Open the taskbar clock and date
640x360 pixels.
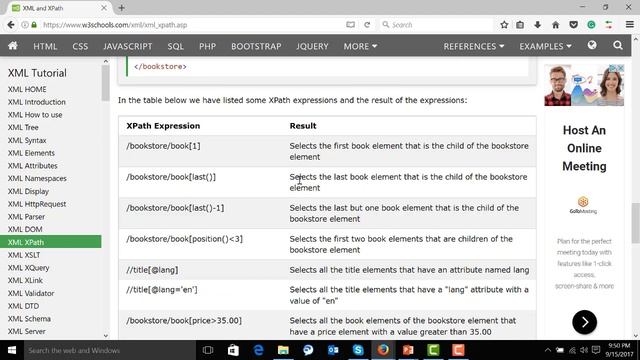tap(619, 350)
